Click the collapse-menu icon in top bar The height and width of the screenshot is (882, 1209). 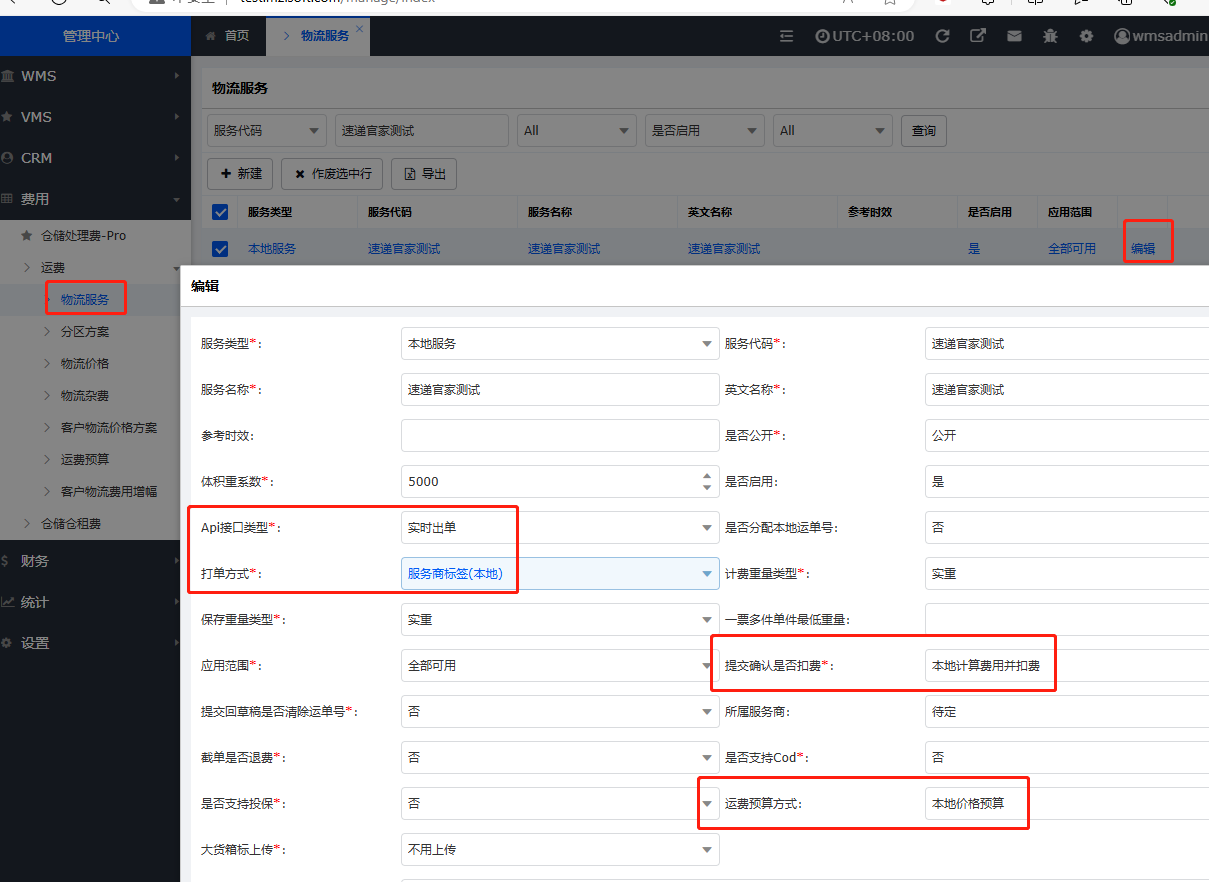coord(787,36)
